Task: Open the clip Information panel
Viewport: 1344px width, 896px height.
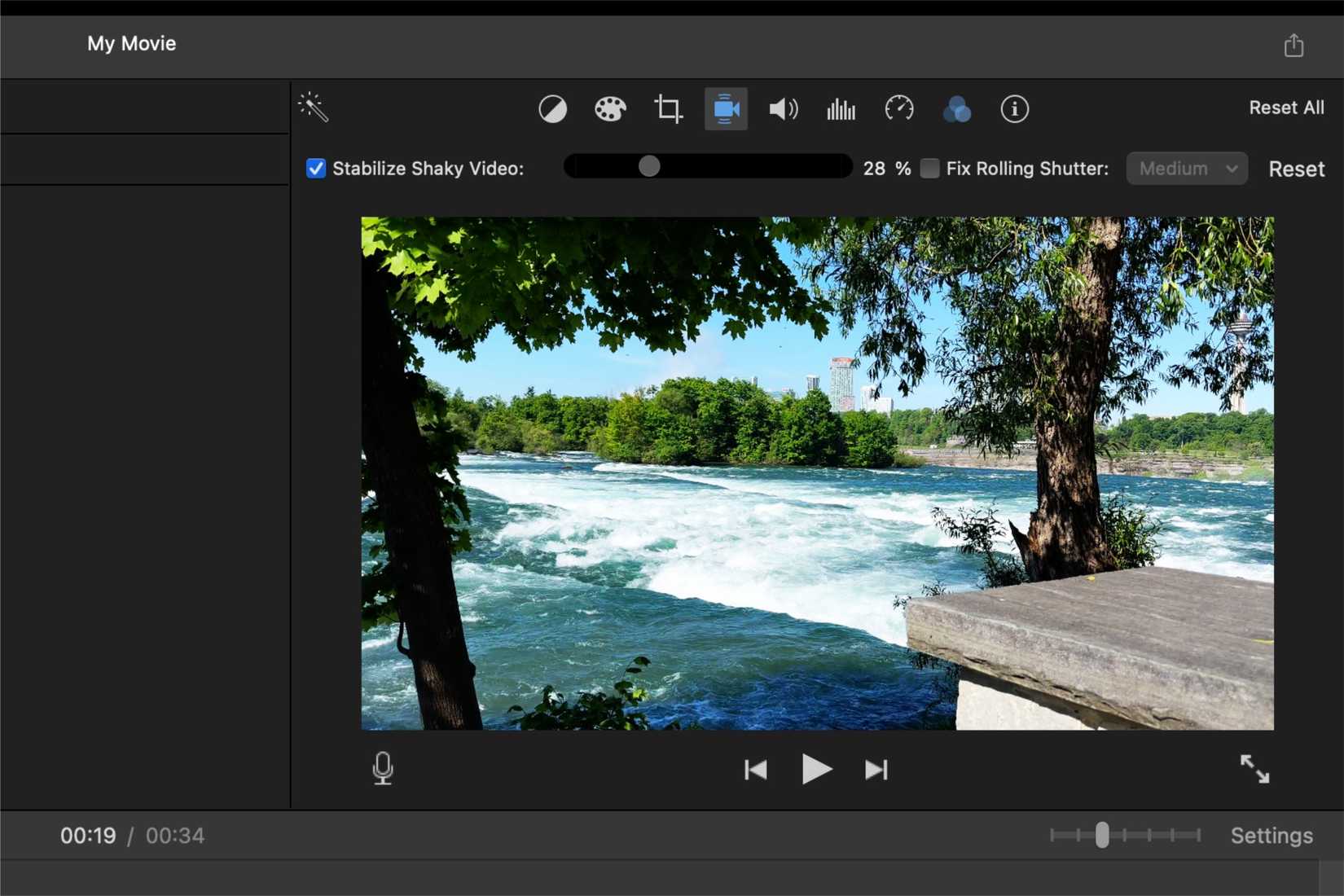Action: [x=1014, y=108]
